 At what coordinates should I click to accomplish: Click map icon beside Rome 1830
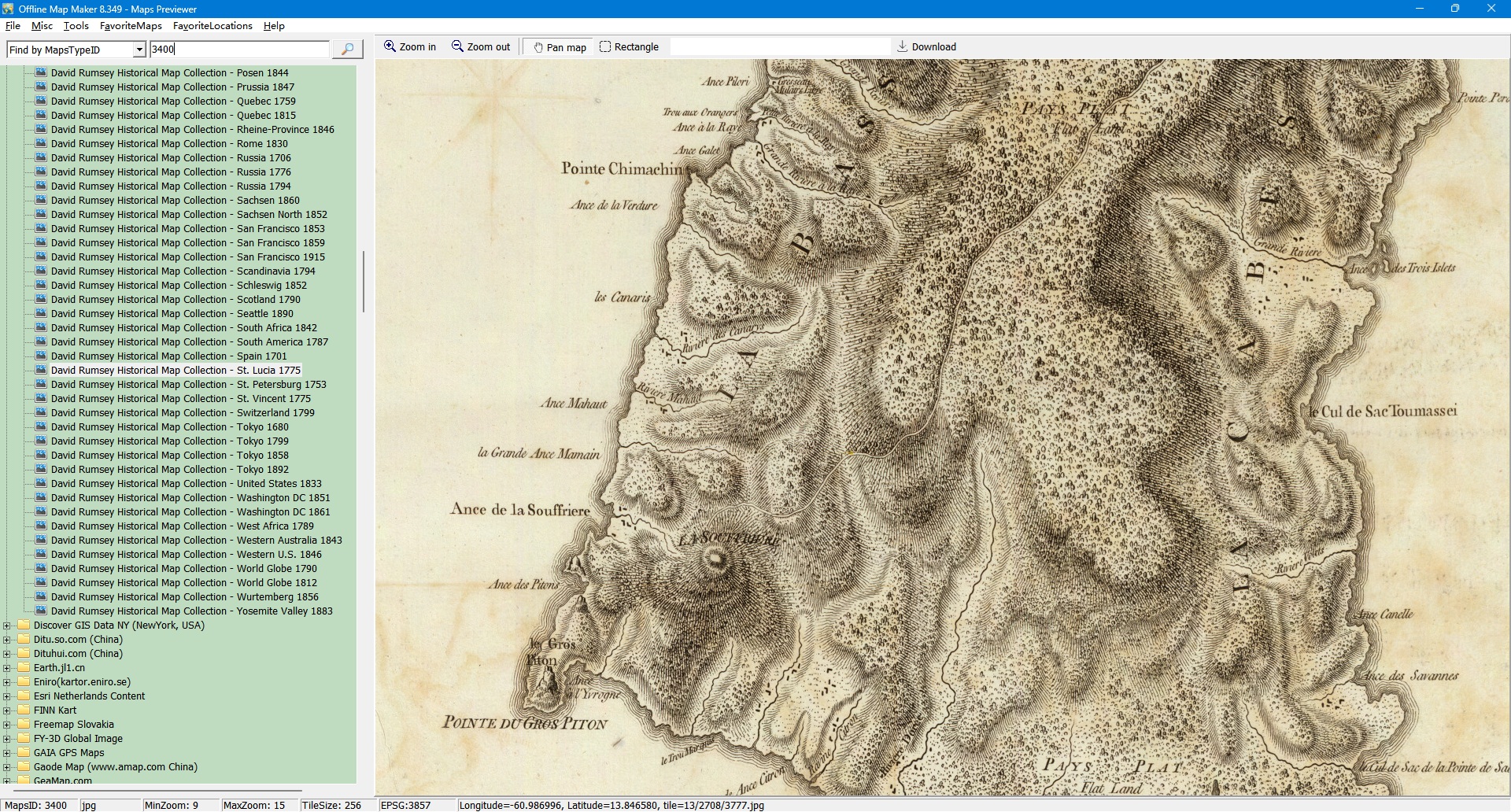click(x=41, y=143)
